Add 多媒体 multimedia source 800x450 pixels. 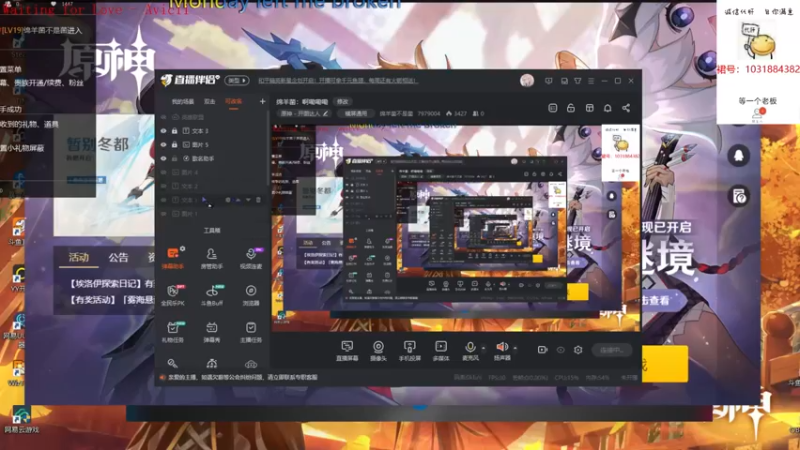[441, 351]
